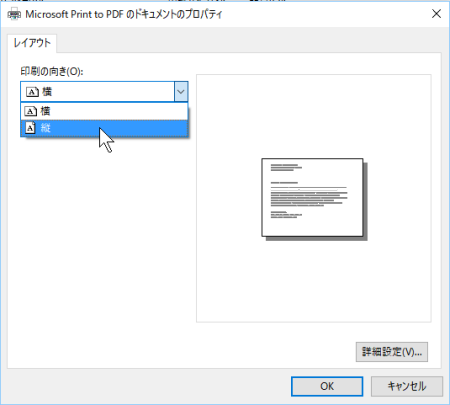Switch to the レイアウト tab

[x=32, y=43]
